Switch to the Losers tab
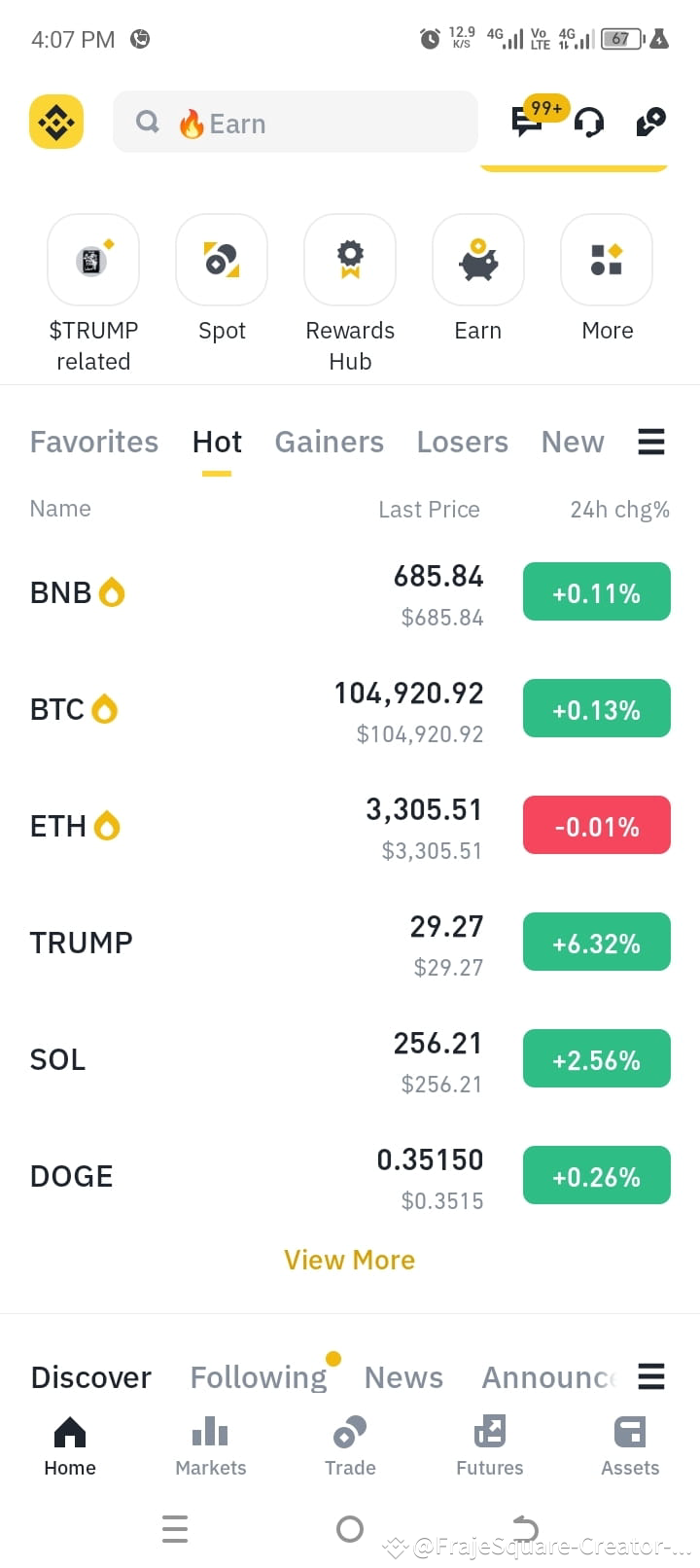700x1568 pixels. (x=463, y=442)
